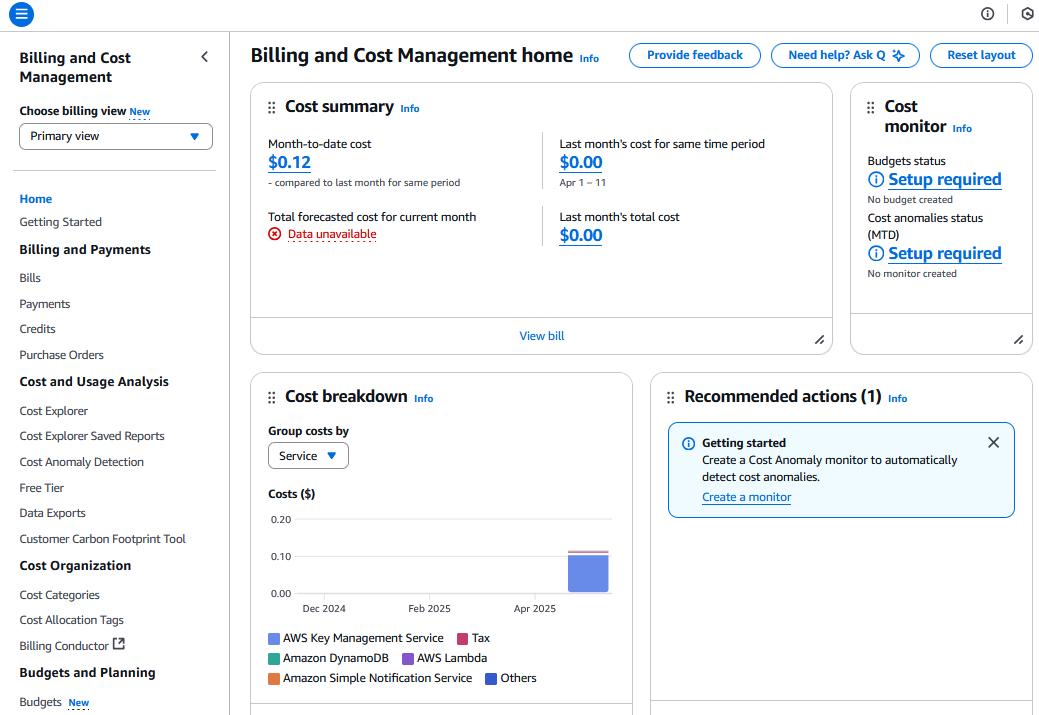Click Info next to Cost monitor

[962, 129]
